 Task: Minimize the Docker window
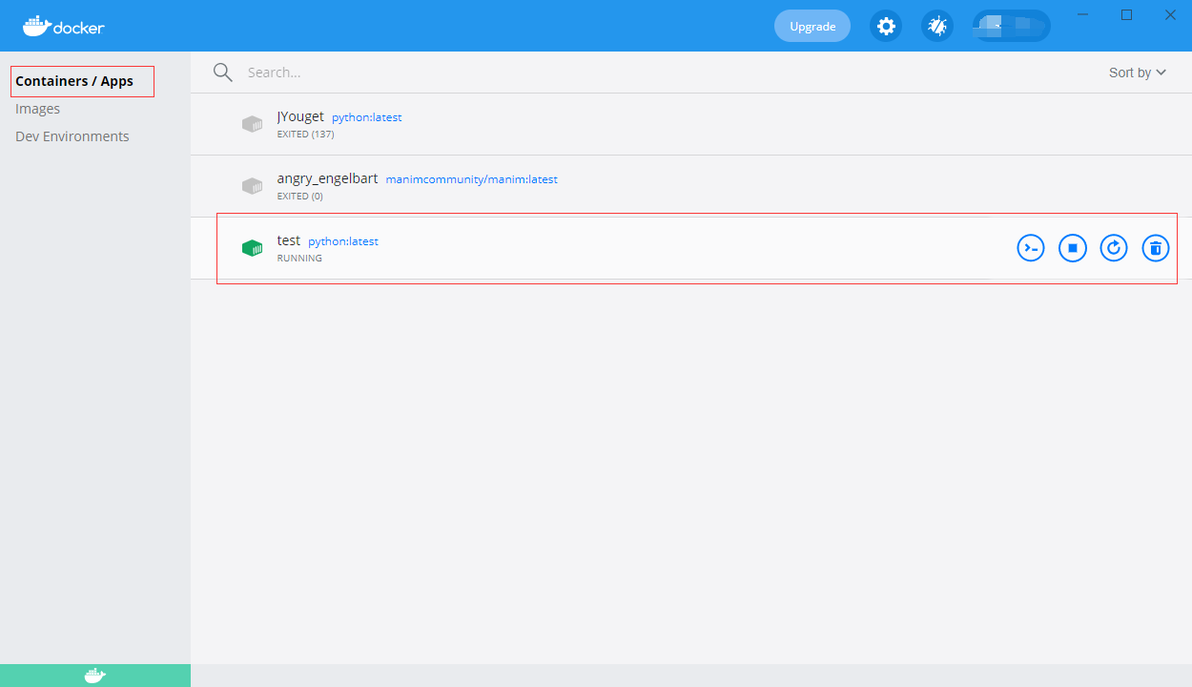1083,14
